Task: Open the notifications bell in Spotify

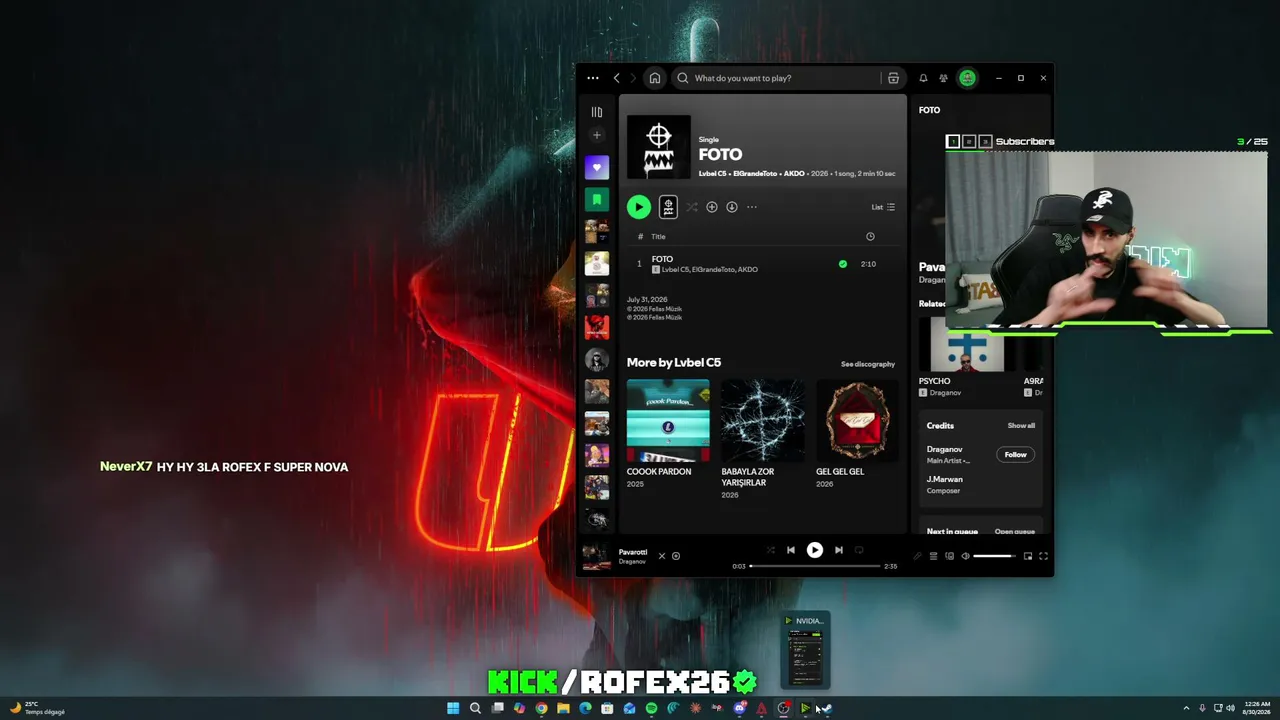Action: tap(923, 78)
